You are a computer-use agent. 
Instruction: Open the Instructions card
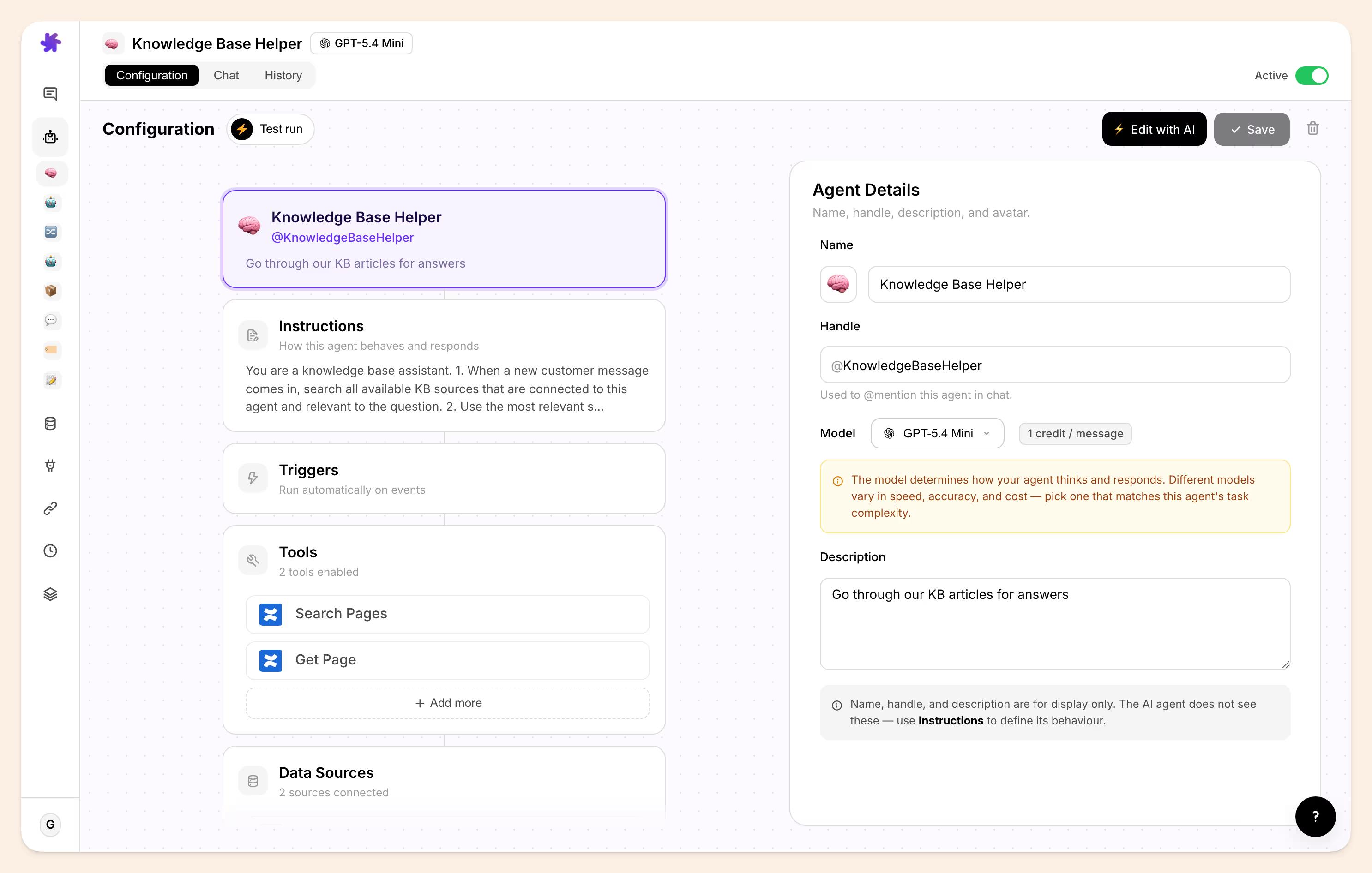tap(444, 365)
